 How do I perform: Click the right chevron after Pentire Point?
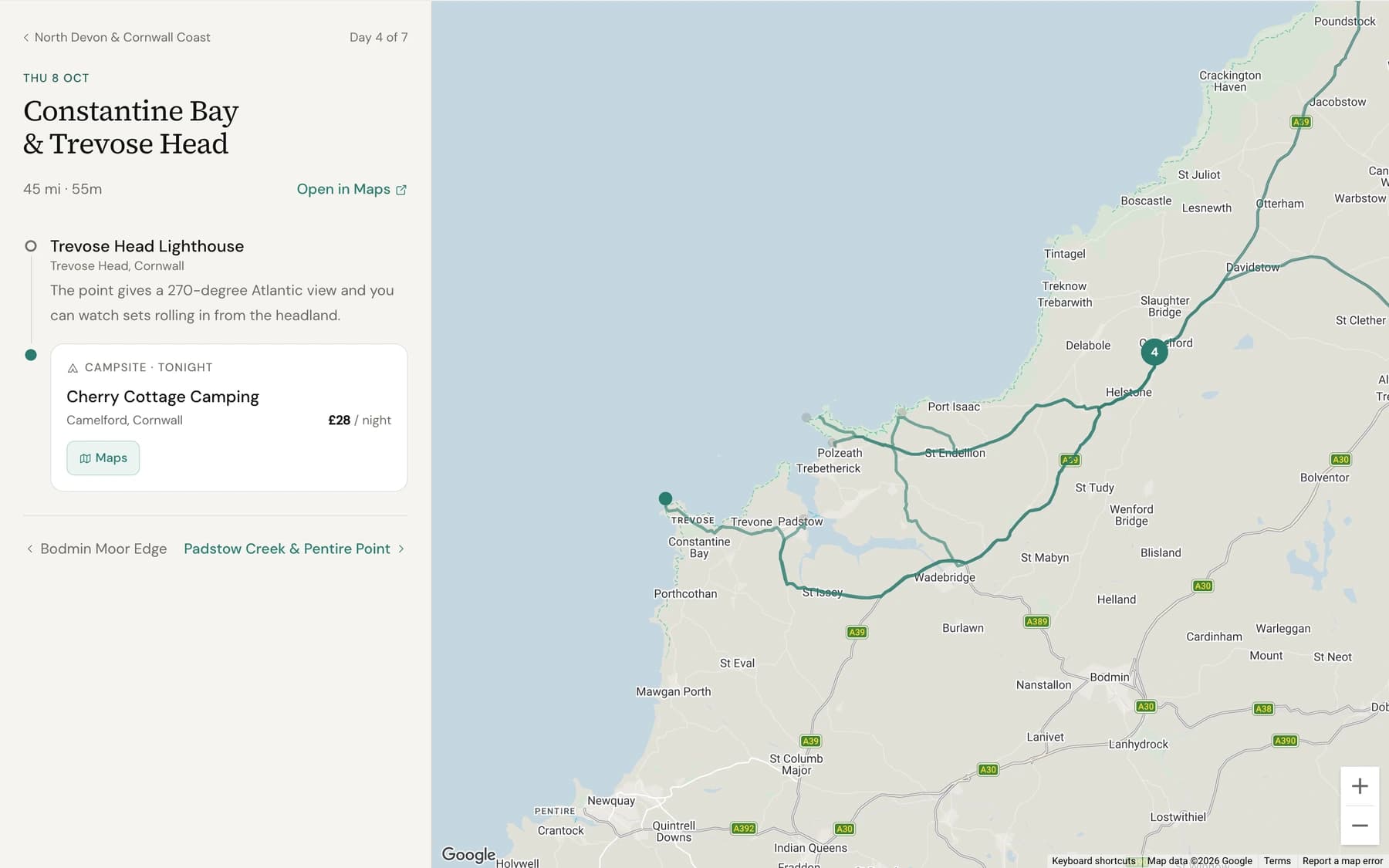click(x=401, y=549)
